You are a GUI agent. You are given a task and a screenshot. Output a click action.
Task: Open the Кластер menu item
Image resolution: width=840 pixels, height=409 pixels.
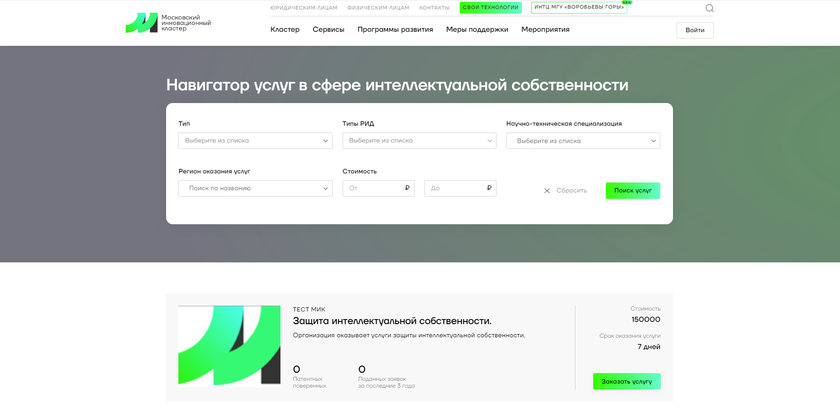coord(285,30)
